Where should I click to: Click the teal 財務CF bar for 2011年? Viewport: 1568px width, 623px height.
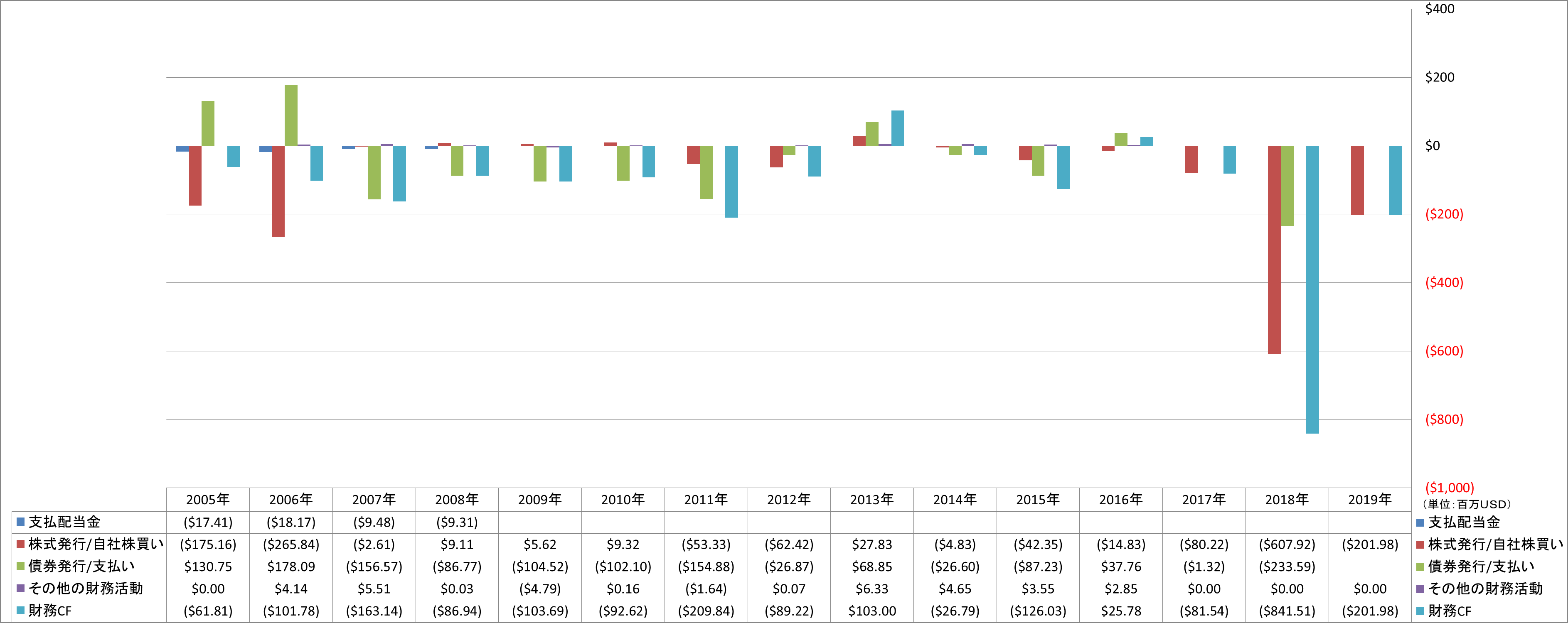click(x=731, y=182)
